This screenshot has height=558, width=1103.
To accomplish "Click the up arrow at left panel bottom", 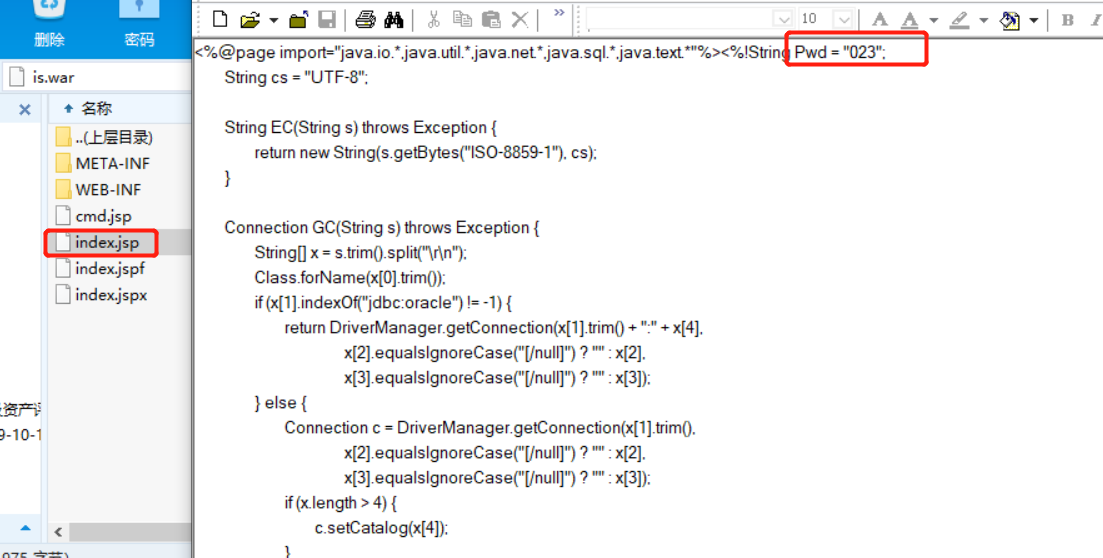I will pyautogui.click(x=25, y=528).
